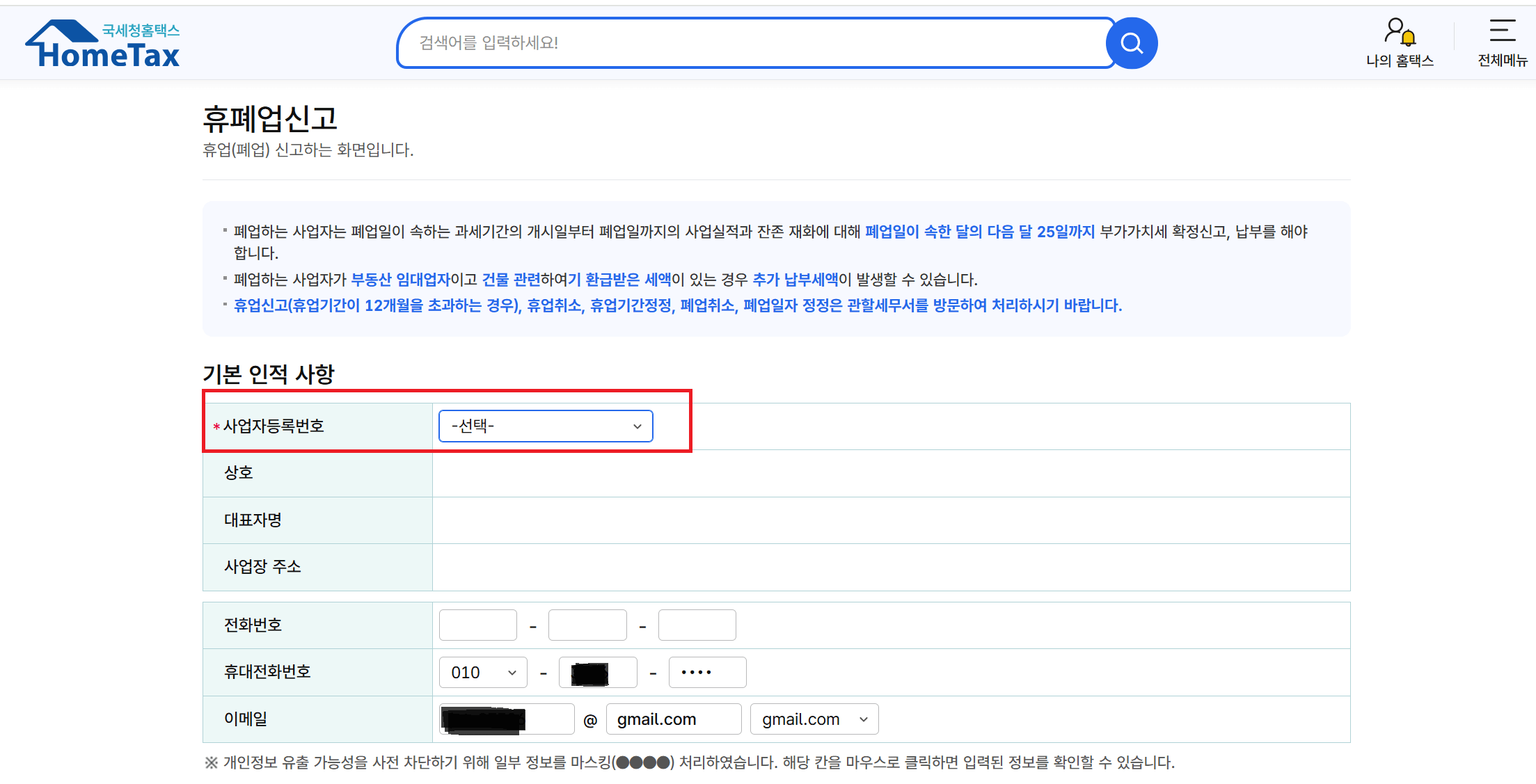Open 전체메뉴 hamburger menu icon
Viewport: 1536px width, 784px height.
(1502, 31)
